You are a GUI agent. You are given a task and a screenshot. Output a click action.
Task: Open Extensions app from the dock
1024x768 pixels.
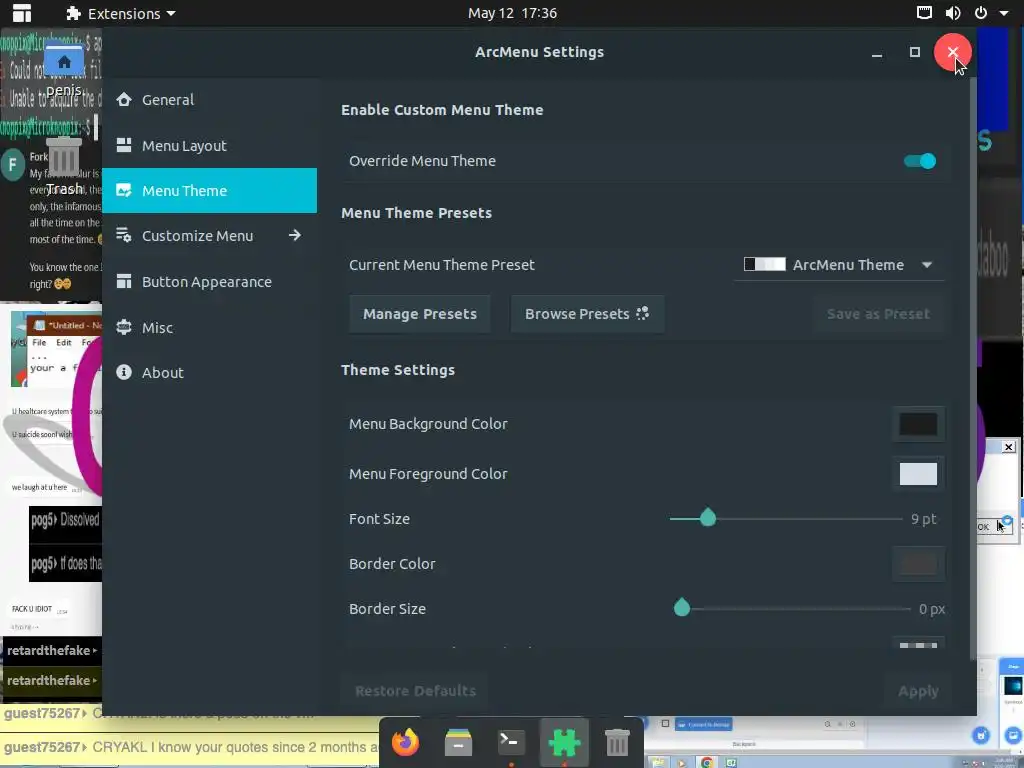pyautogui.click(x=564, y=743)
